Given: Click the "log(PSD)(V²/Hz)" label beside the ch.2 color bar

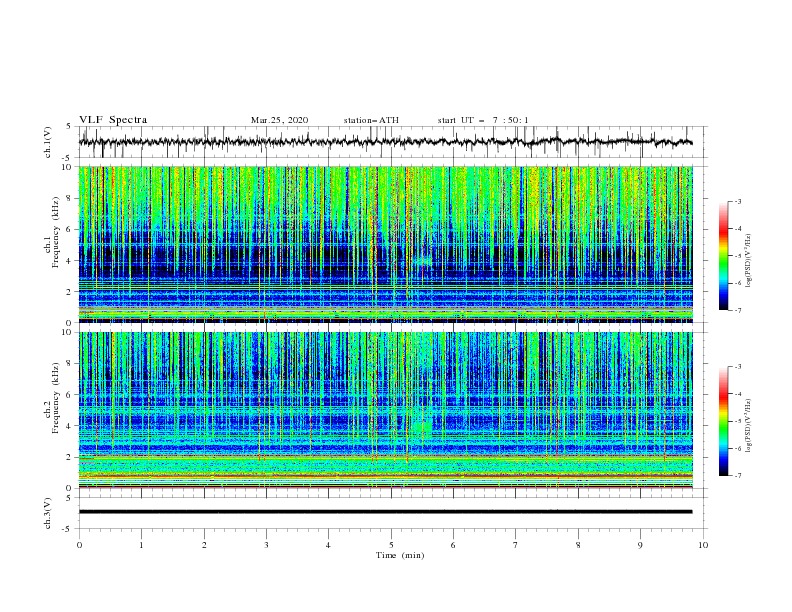Looking at the screenshot, I should pos(748,425).
